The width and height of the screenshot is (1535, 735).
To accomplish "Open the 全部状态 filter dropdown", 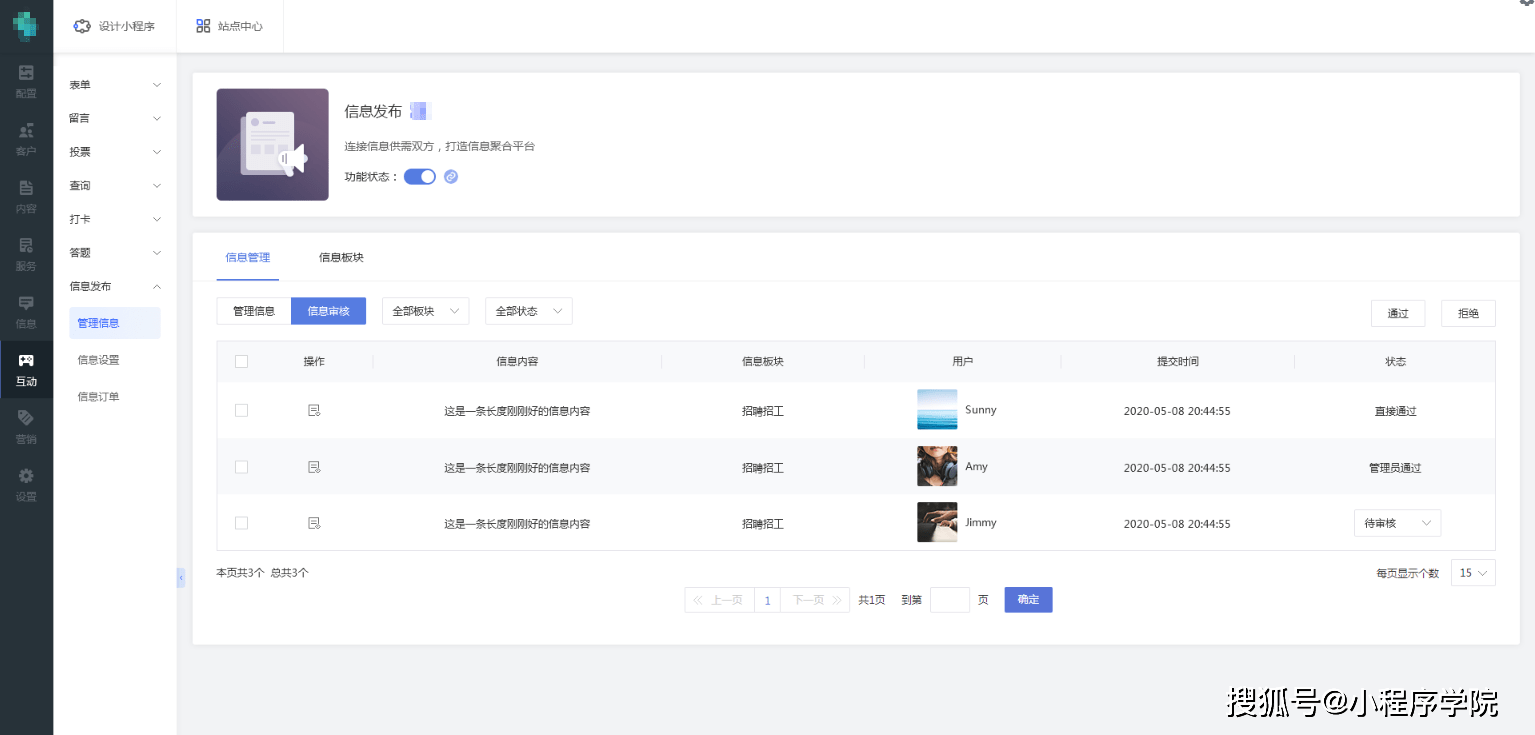I will coord(529,311).
